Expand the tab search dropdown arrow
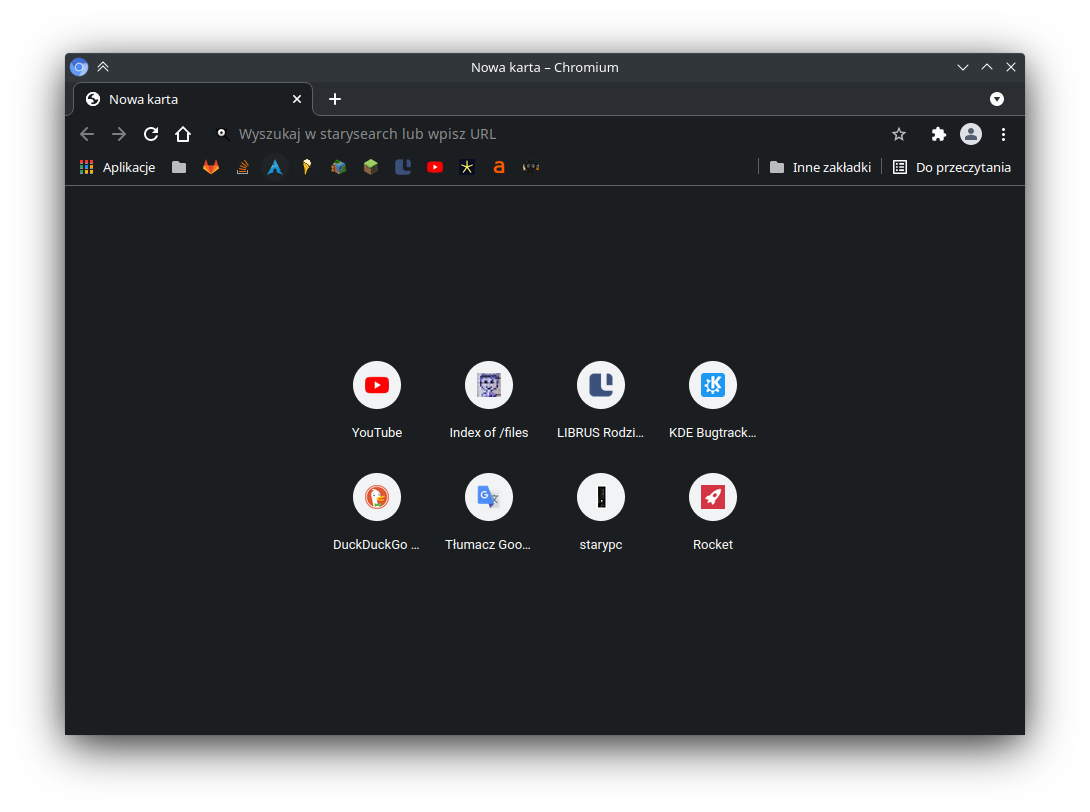The image size is (1090, 812). tap(997, 99)
